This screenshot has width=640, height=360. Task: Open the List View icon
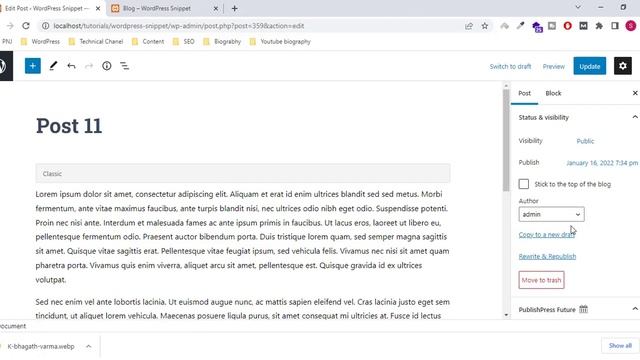124,66
